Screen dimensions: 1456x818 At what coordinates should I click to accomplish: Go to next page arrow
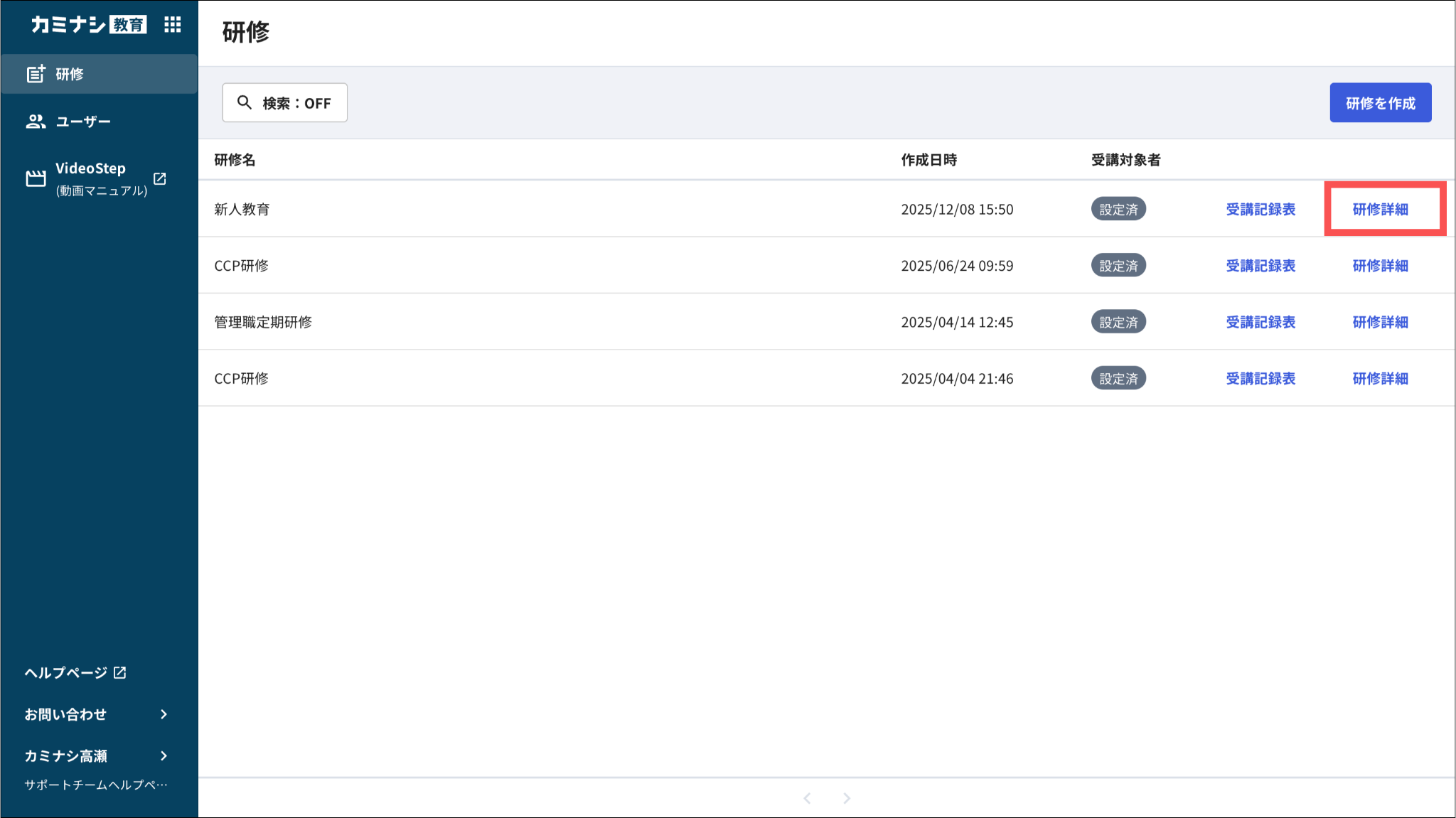point(847,798)
